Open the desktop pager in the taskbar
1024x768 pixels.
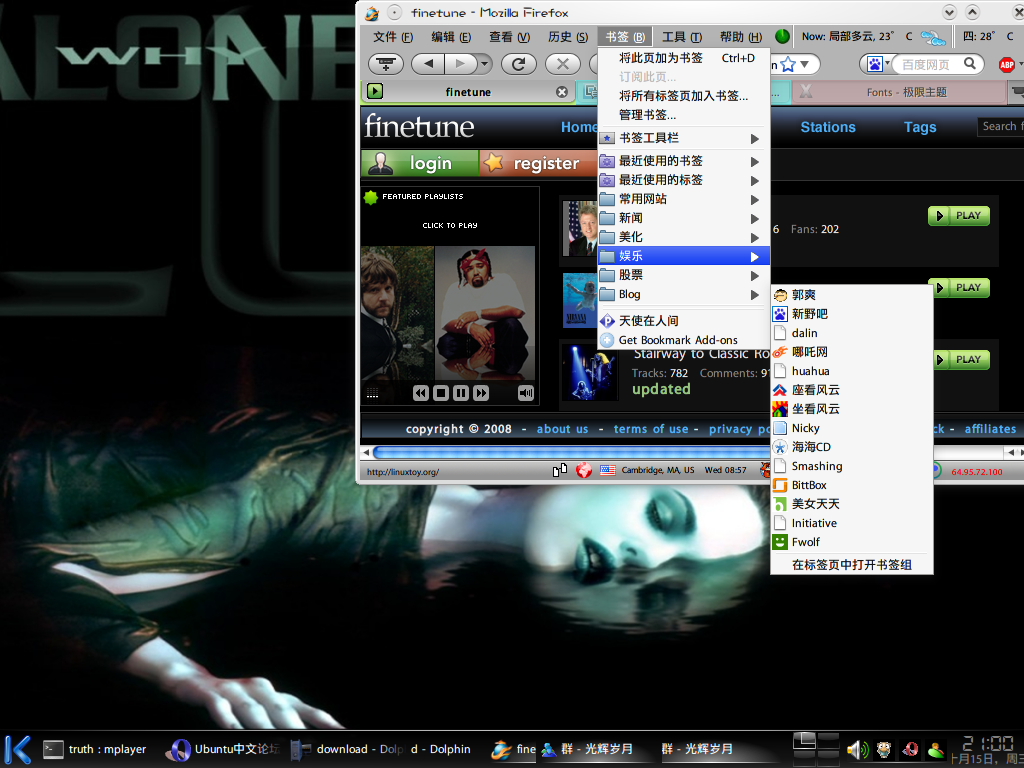click(x=816, y=749)
